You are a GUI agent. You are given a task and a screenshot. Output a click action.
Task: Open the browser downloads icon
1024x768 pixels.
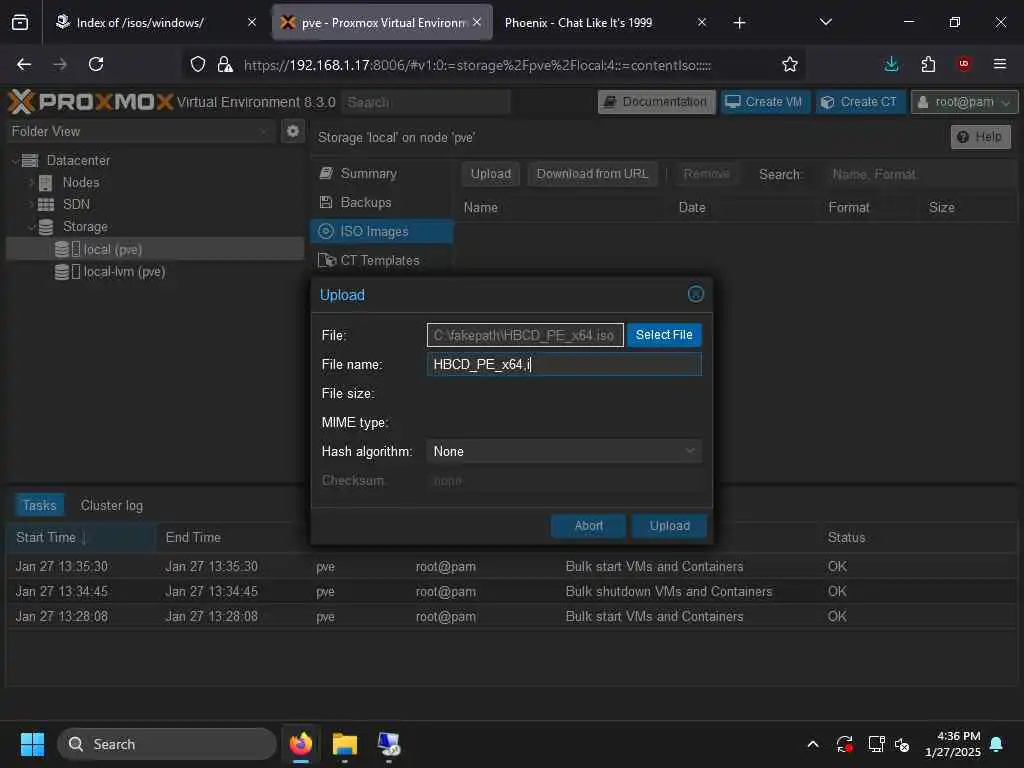891,64
